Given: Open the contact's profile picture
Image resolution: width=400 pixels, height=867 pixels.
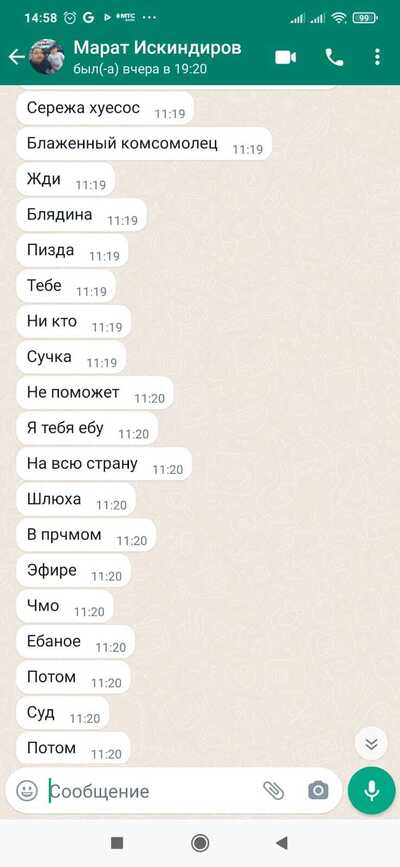Looking at the screenshot, I should [46, 57].
